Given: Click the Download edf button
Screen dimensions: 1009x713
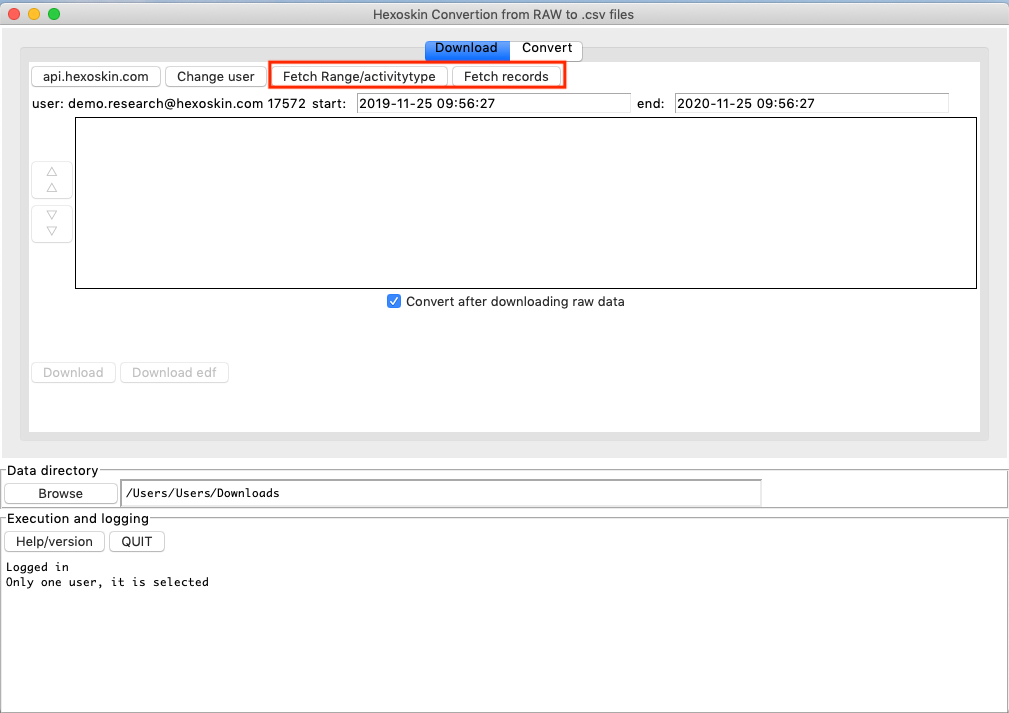Looking at the screenshot, I should [x=174, y=373].
